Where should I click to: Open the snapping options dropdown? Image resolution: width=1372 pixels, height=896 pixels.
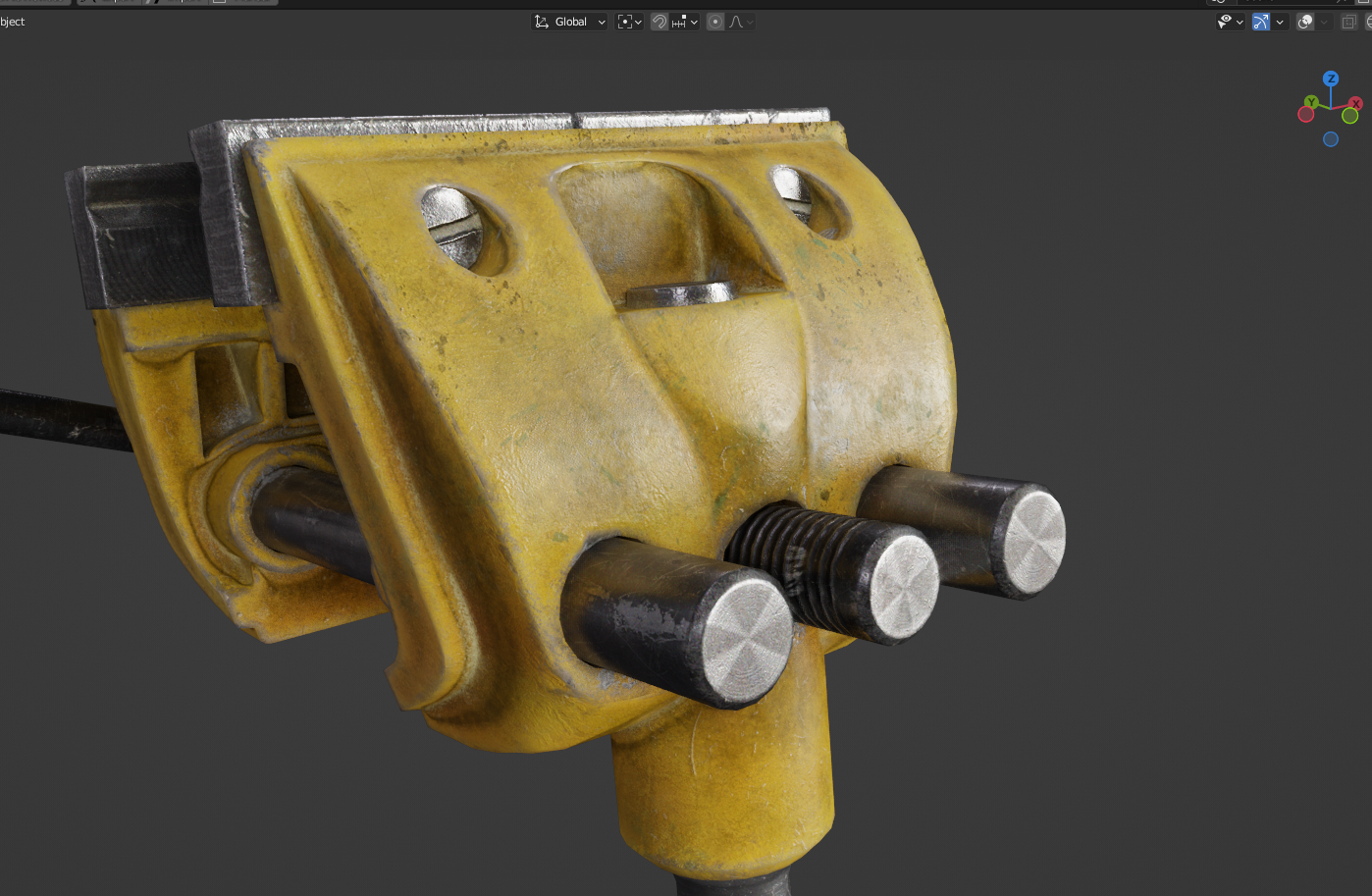(x=685, y=22)
